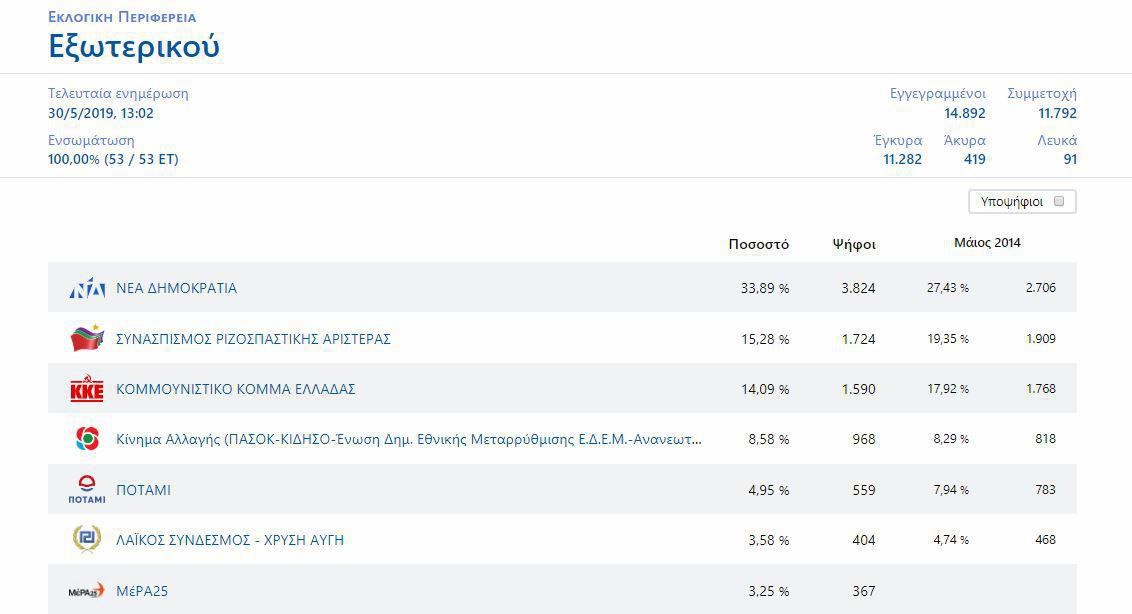Open the Κίνημα Αλλαγής party name link
The width and height of the screenshot is (1132, 614).
408,439
